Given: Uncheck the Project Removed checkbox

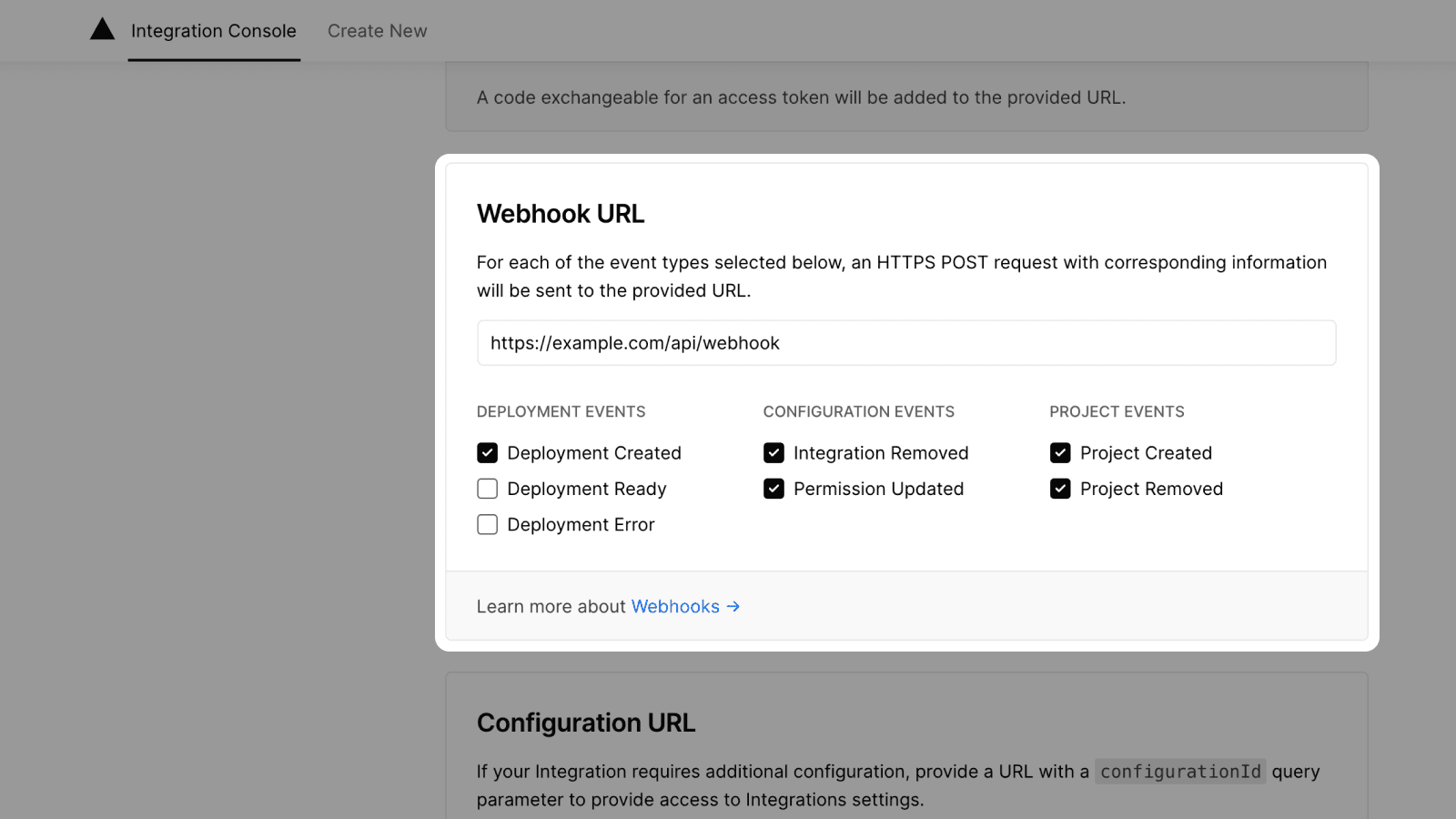Looking at the screenshot, I should click(x=1060, y=489).
